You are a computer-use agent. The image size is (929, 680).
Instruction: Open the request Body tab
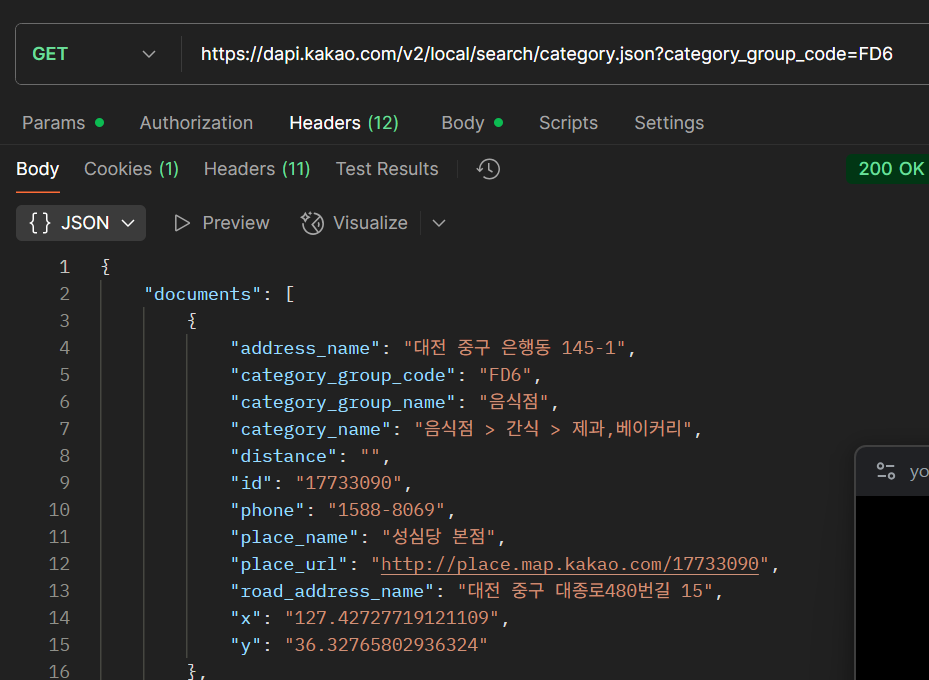click(472, 123)
